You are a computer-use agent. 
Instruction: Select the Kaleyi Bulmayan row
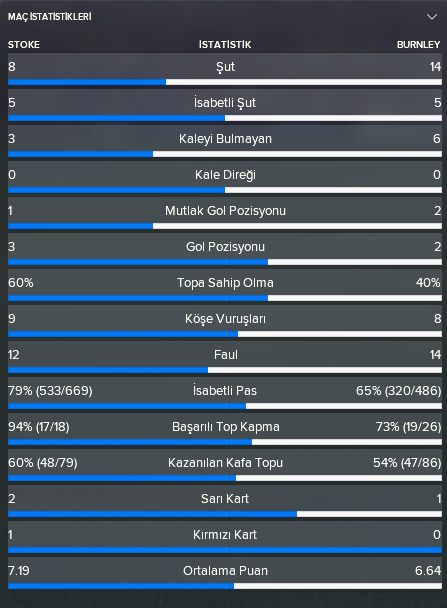225,141
